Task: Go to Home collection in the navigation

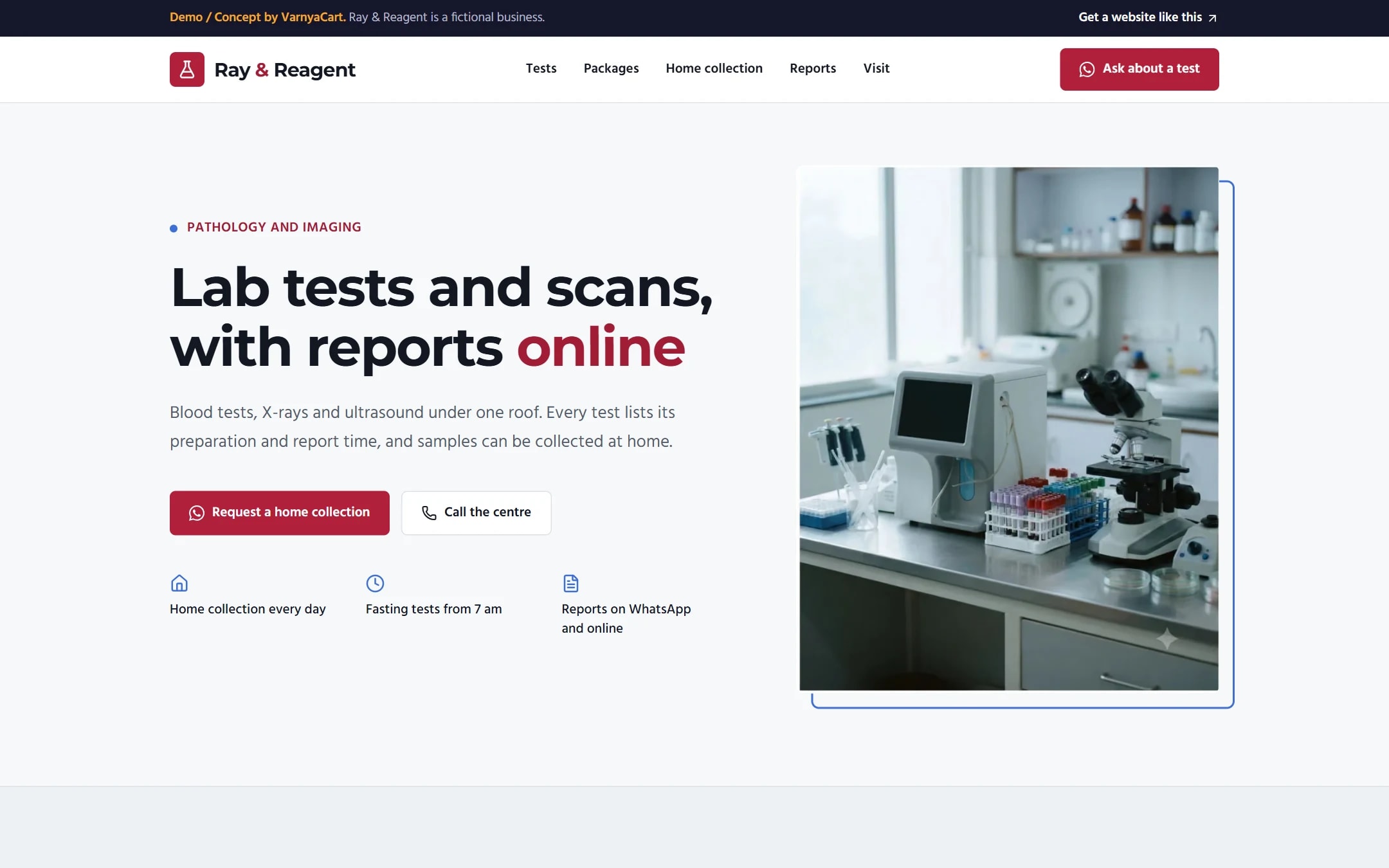Action: pyautogui.click(x=714, y=68)
